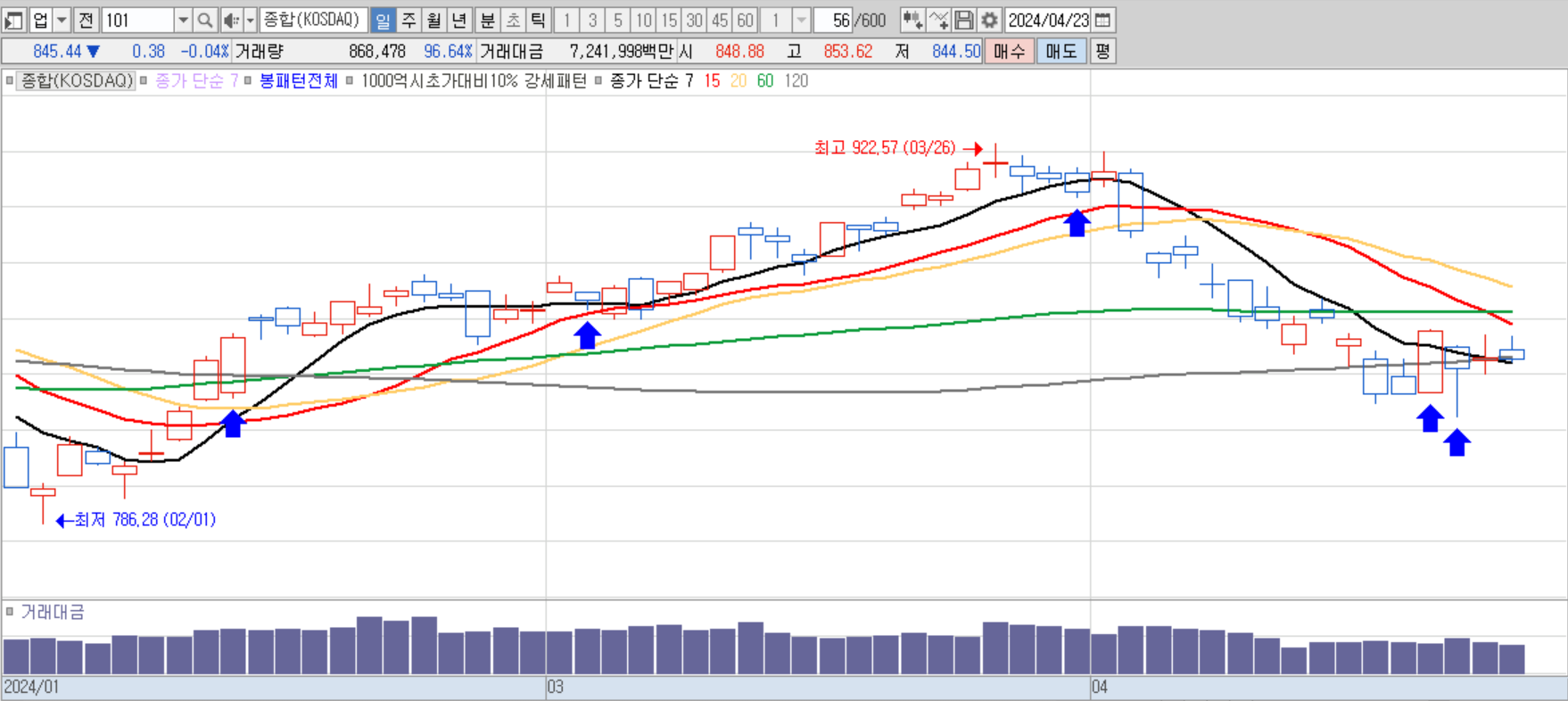Click the 전 button
Screen dimensions: 1568x701
(86, 20)
